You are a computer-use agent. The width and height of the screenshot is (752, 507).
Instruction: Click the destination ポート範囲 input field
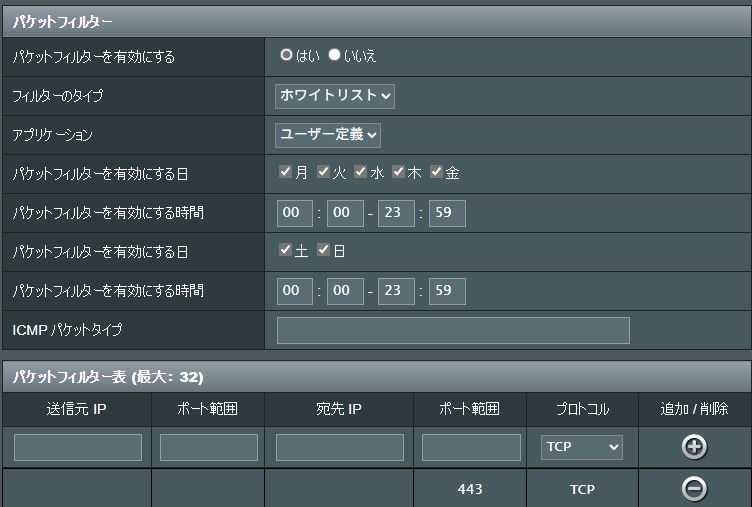pyautogui.click(x=471, y=448)
